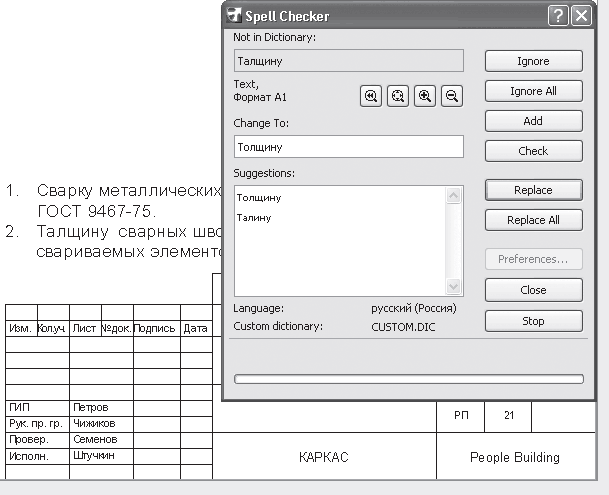The width and height of the screenshot is (609, 495).
Task: Click the Replace All button
Action: (533, 220)
